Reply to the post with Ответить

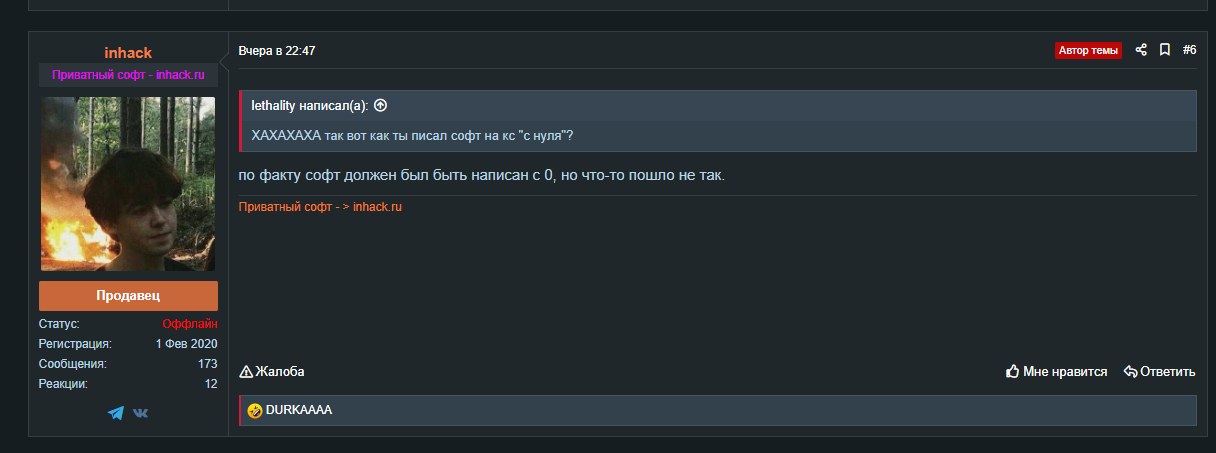[x=1159, y=372]
